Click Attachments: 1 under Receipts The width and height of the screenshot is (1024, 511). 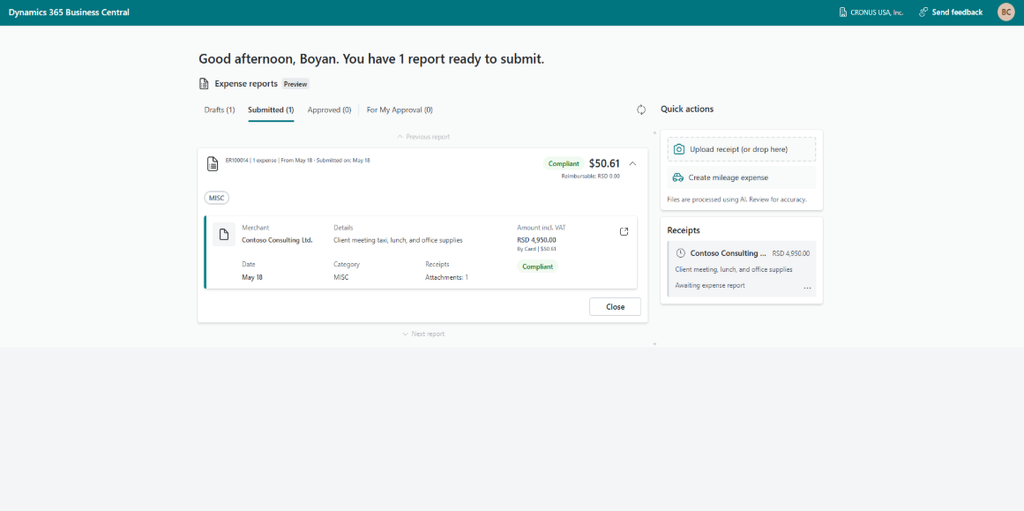[447, 277]
